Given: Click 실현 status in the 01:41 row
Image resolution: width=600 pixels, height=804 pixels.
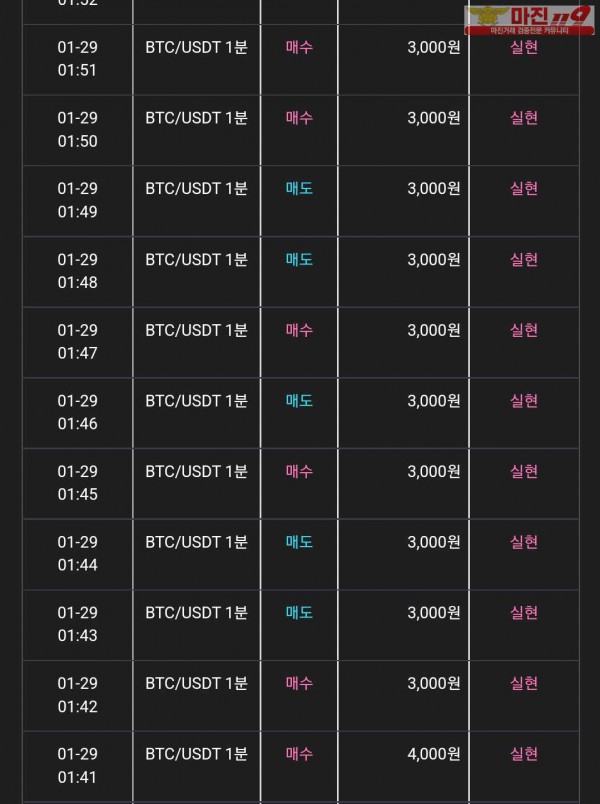Looking at the screenshot, I should coord(524,754).
